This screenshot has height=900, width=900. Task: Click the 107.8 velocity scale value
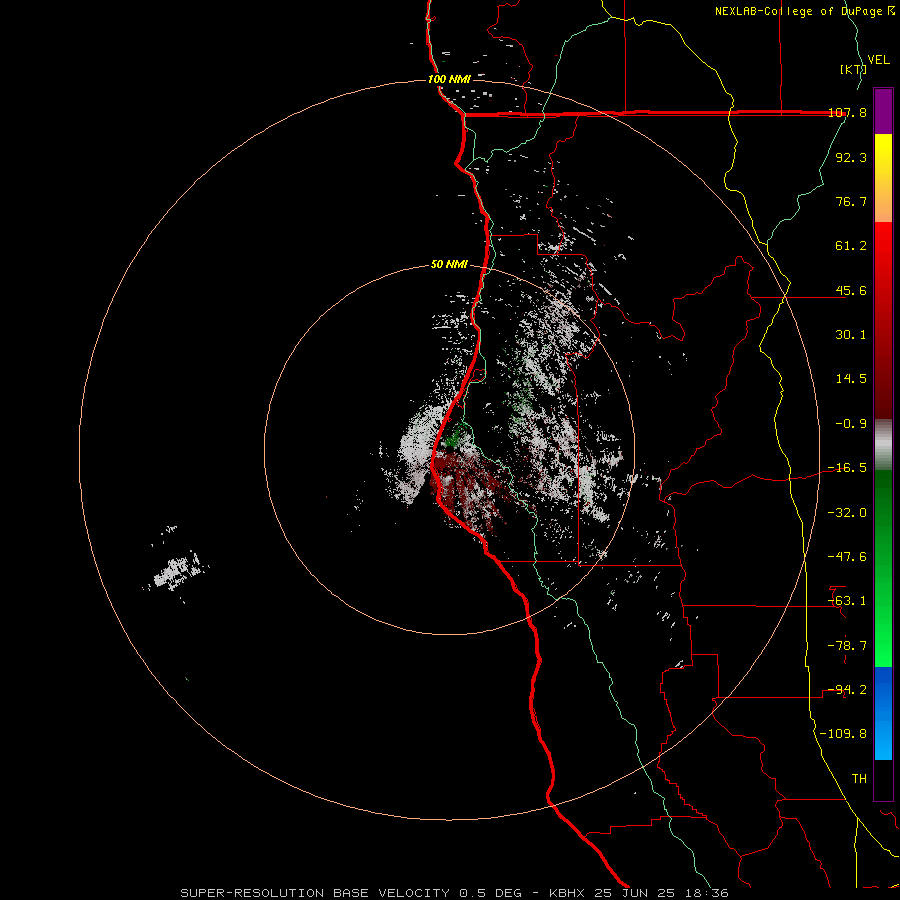coord(847,112)
